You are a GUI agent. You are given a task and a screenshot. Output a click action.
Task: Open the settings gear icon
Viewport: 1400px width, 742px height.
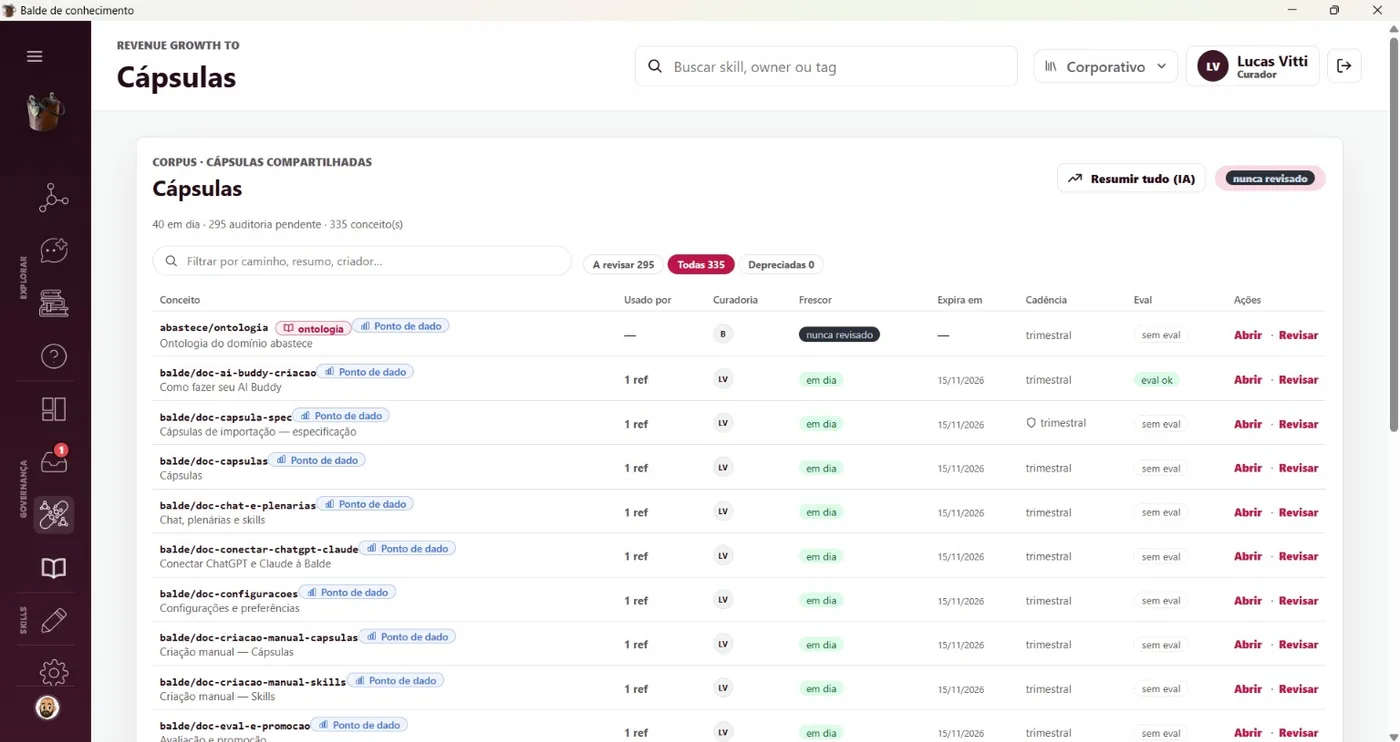(x=54, y=672)
